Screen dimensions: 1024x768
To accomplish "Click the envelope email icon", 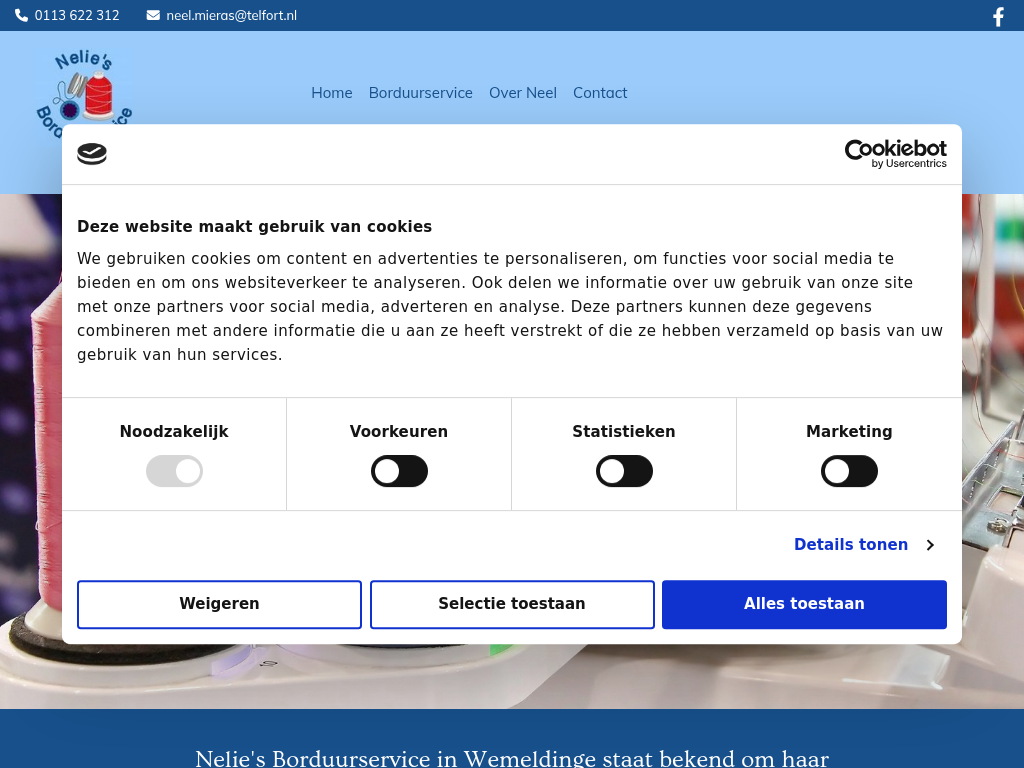I will click(x=153, y=15).
